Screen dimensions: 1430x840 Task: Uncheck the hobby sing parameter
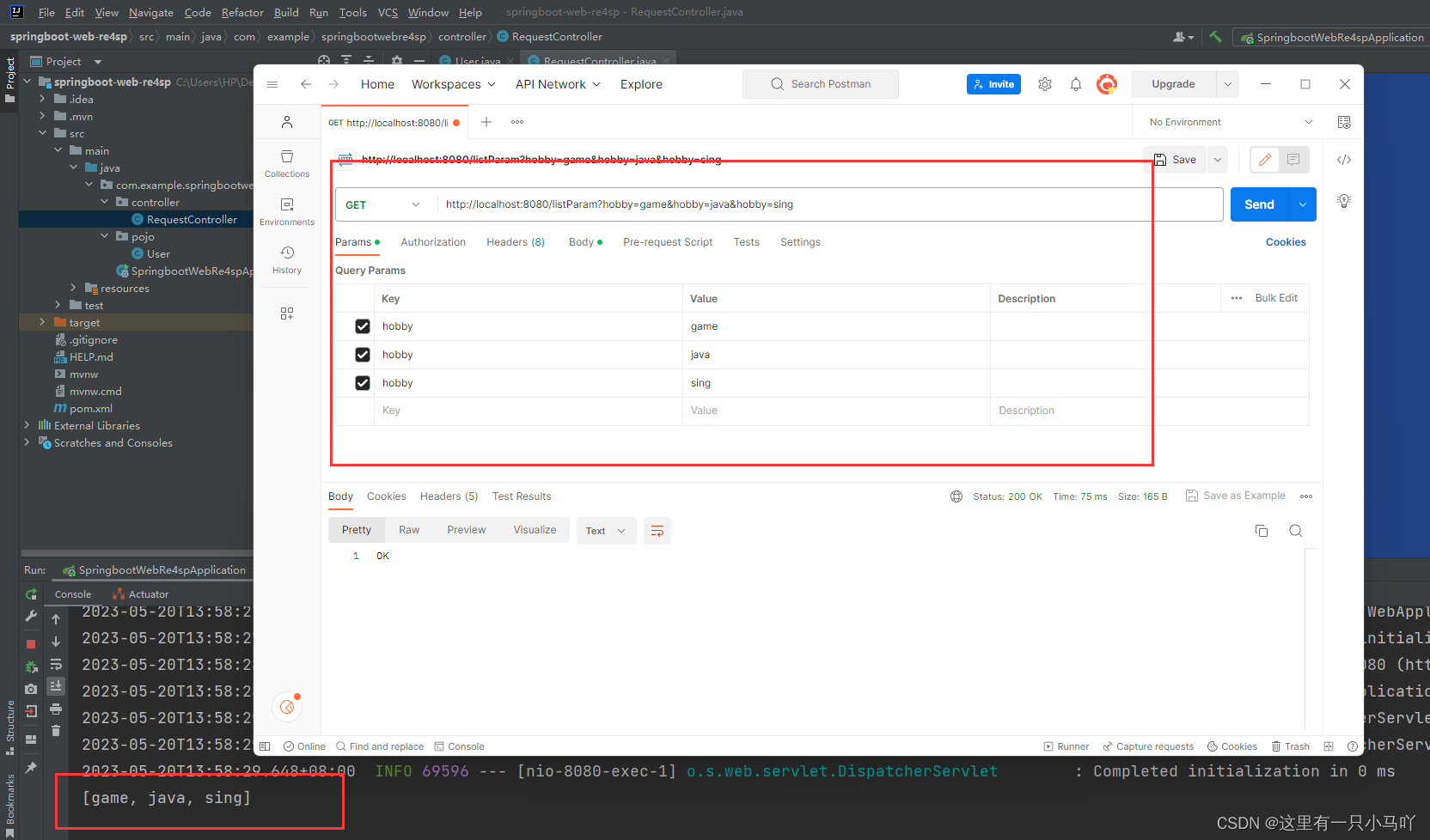coord(363,383)
